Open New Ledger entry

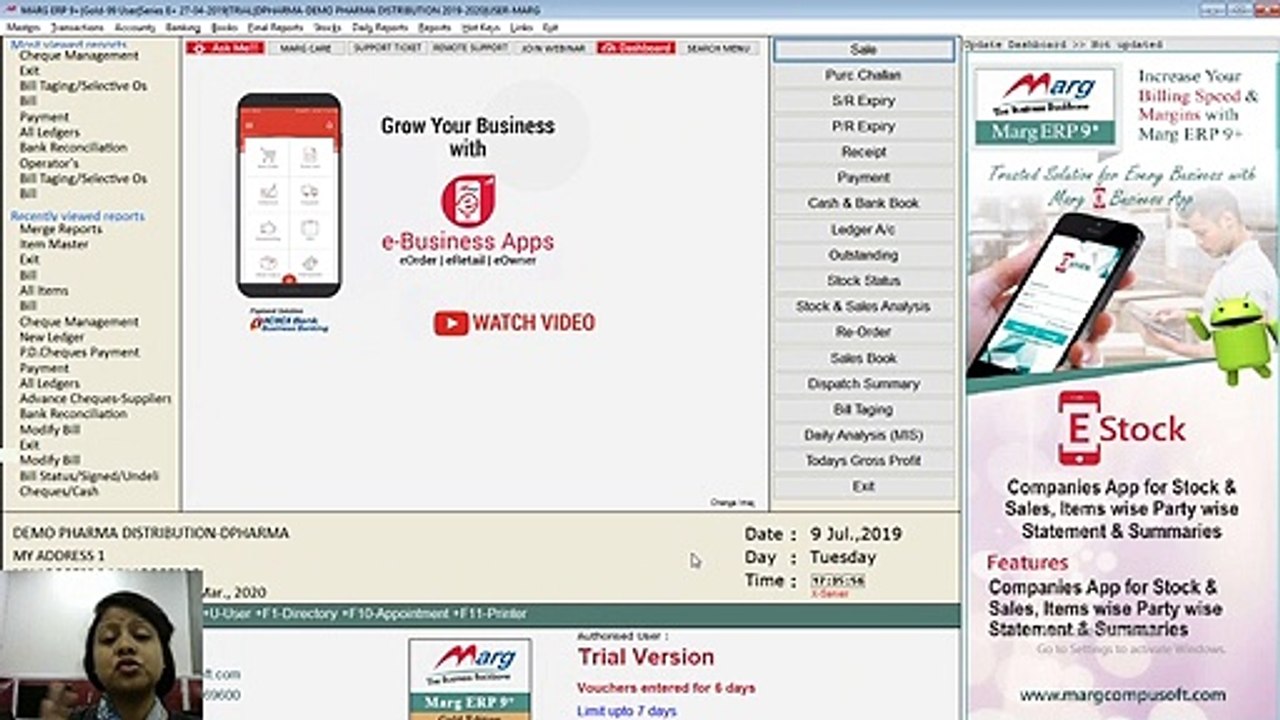coord(52,337)
